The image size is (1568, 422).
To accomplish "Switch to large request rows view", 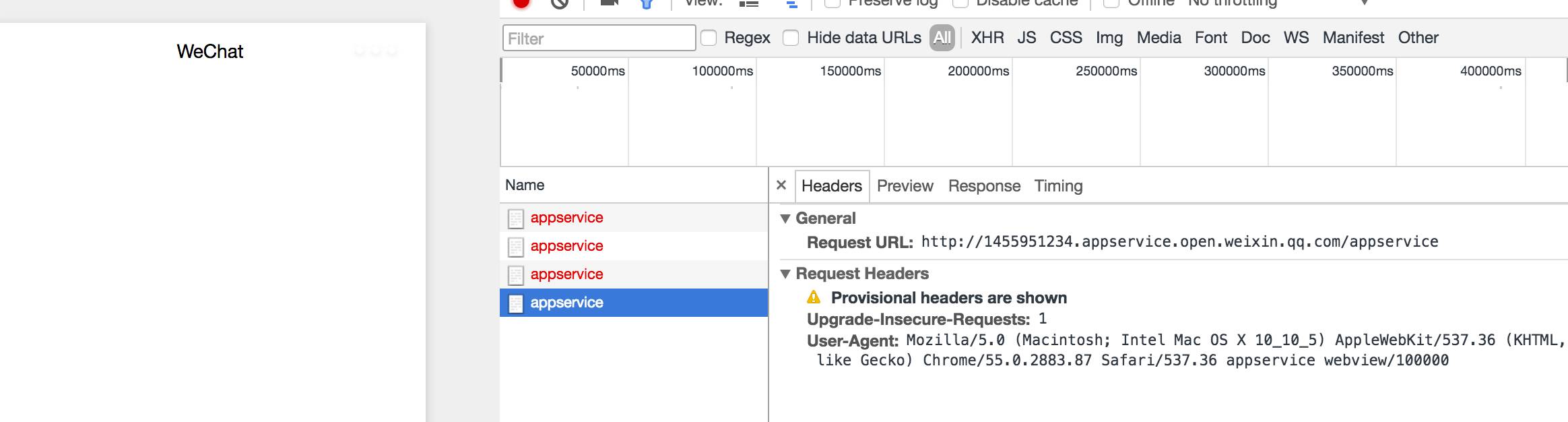I will pos(748,3).
